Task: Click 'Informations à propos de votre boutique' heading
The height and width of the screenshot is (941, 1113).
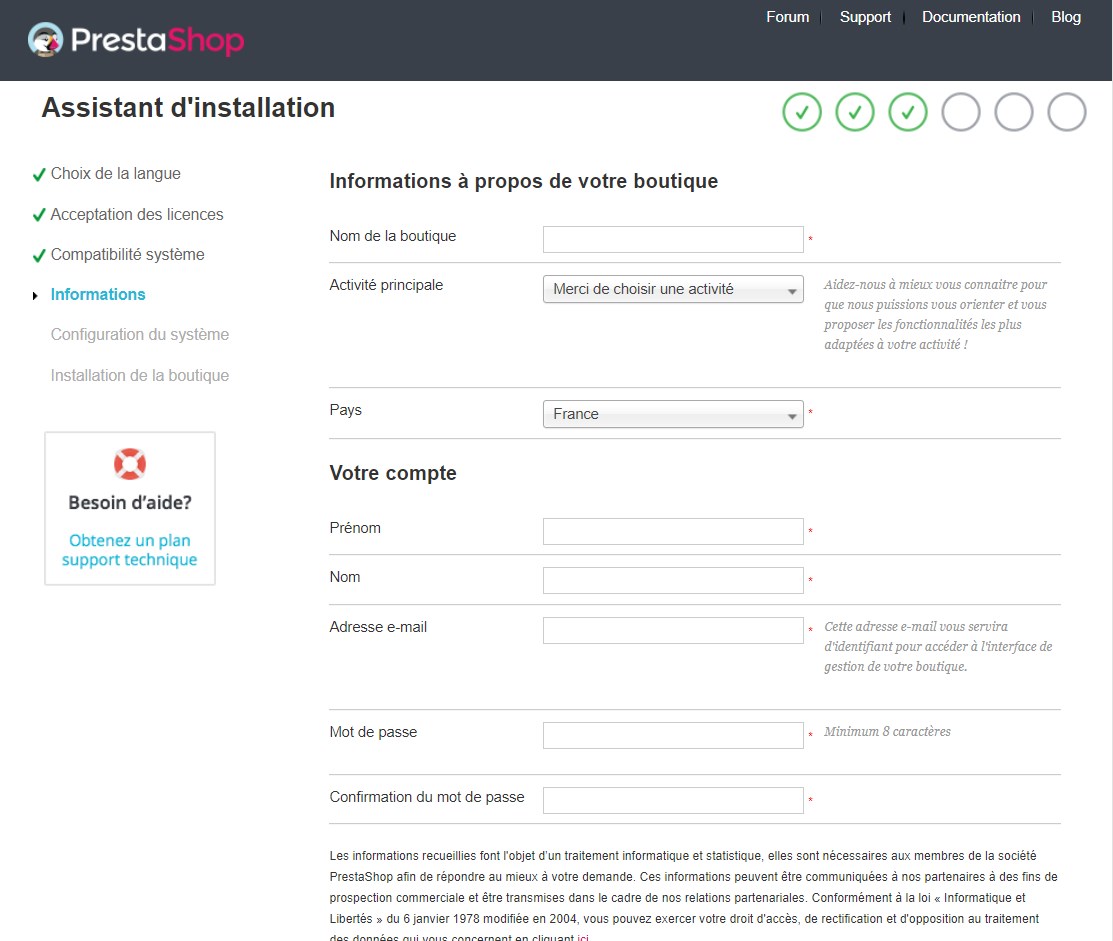Action: [x=524, y=181]
